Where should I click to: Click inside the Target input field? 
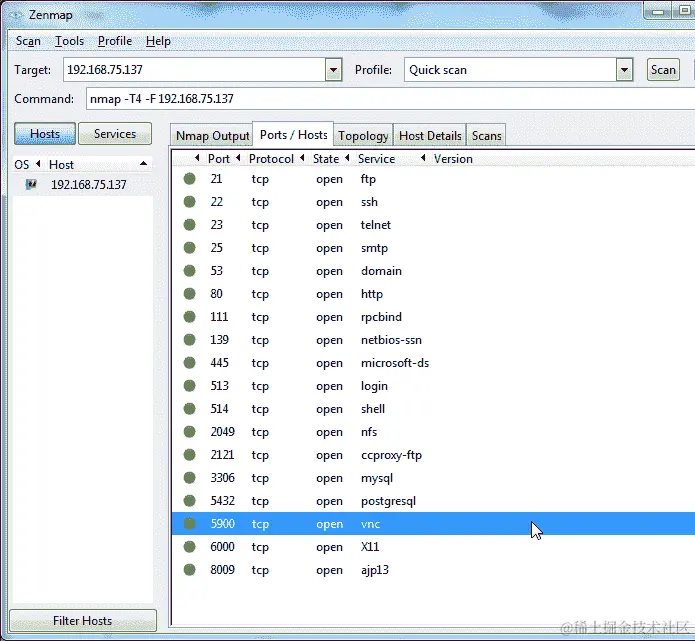194,70
